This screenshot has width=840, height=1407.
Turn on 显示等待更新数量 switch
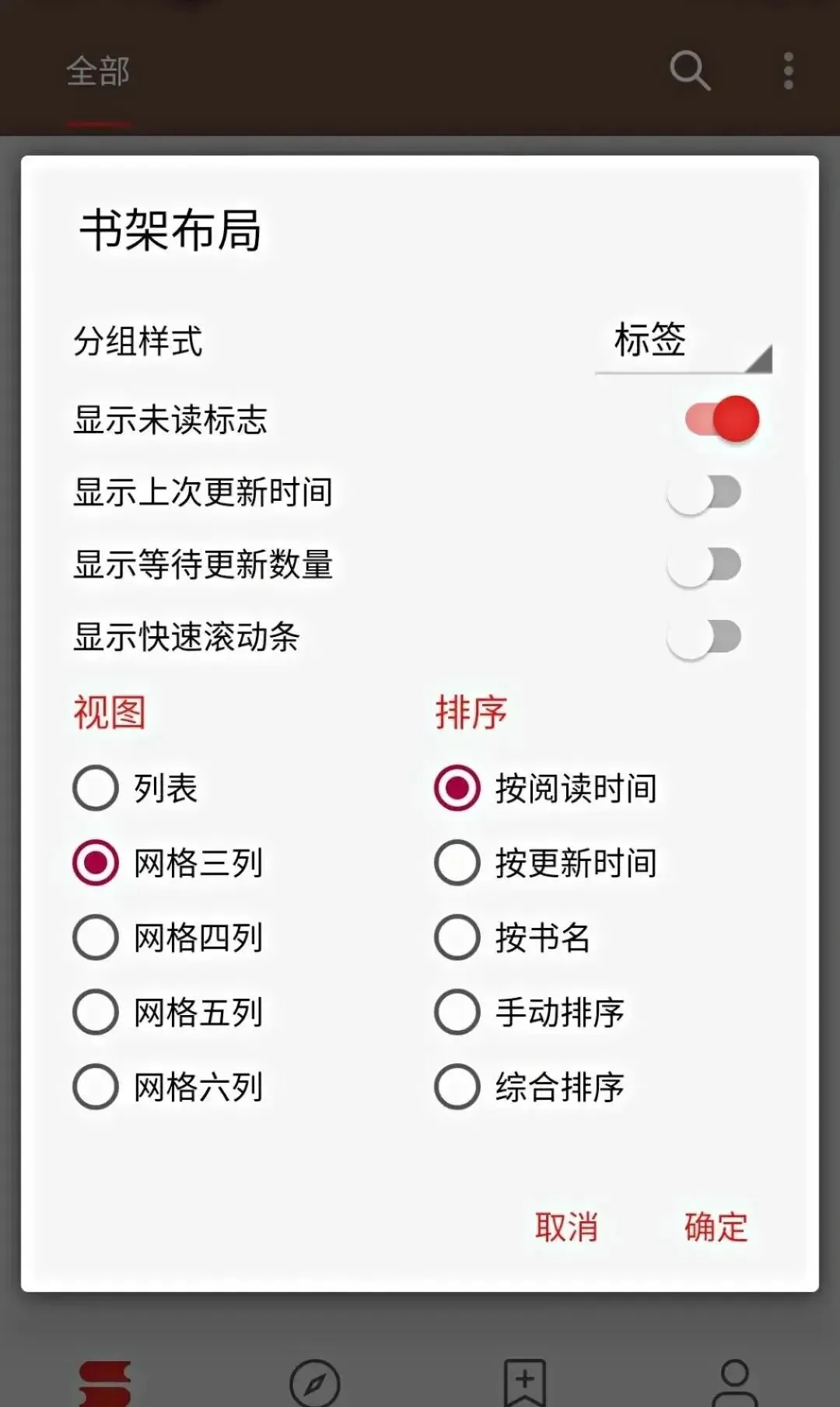click(x=704, y=565)
